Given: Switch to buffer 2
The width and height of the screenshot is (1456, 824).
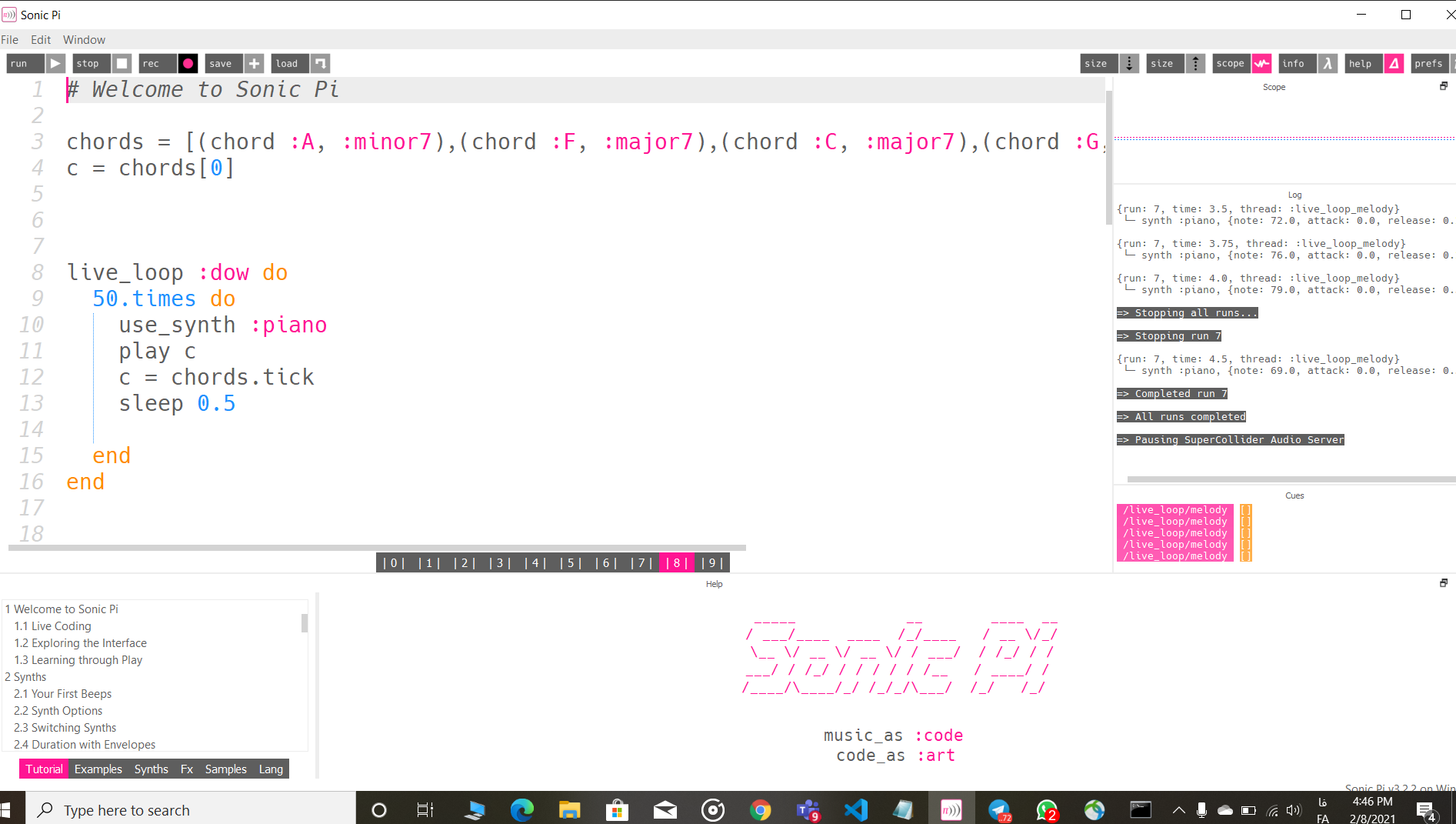Looking at the screenshot, I should coord(465,563).
